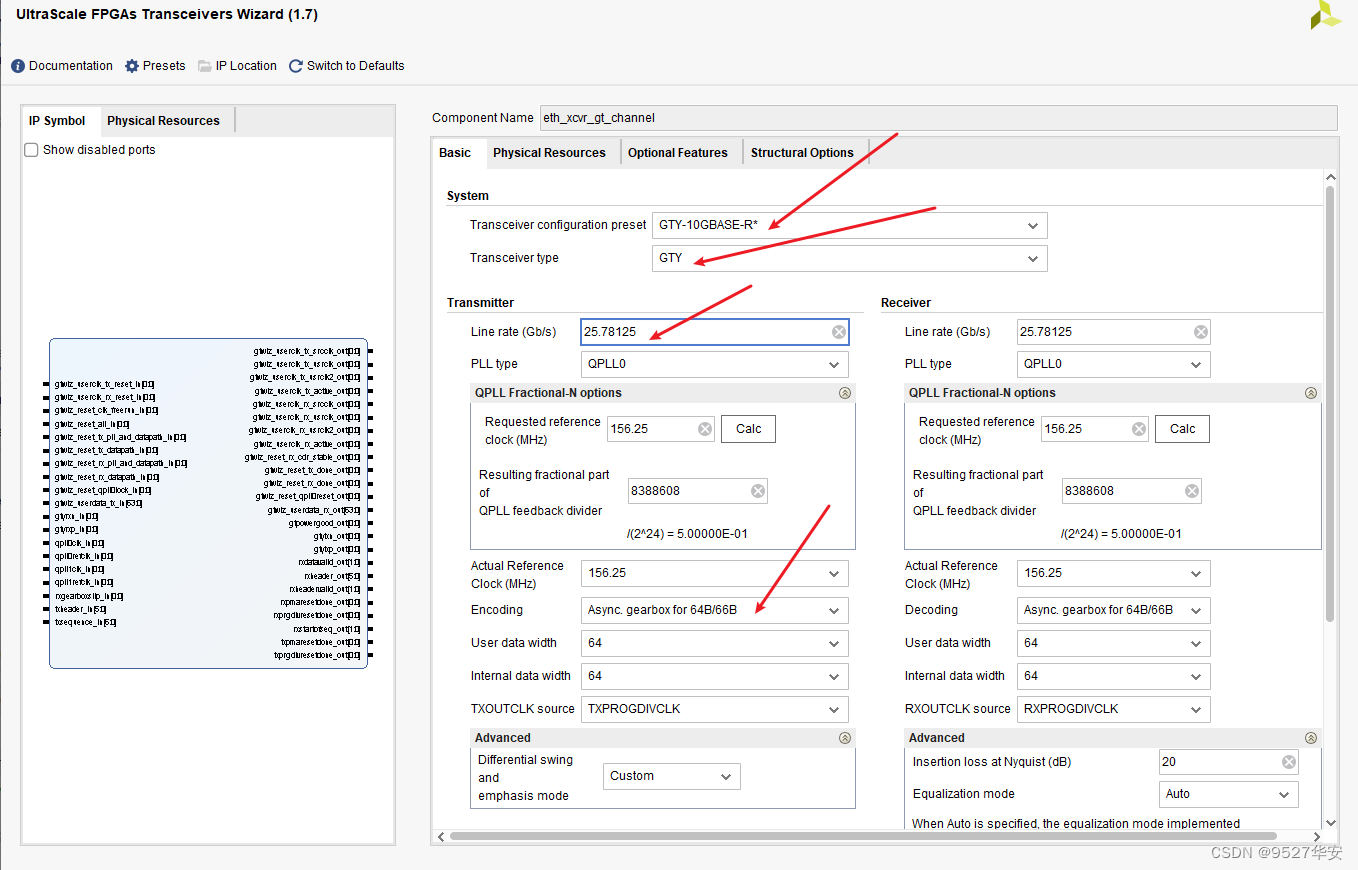Switch to Optional Features tab
The width and height of the screenshot is (1358, 870).
[678, 153]
